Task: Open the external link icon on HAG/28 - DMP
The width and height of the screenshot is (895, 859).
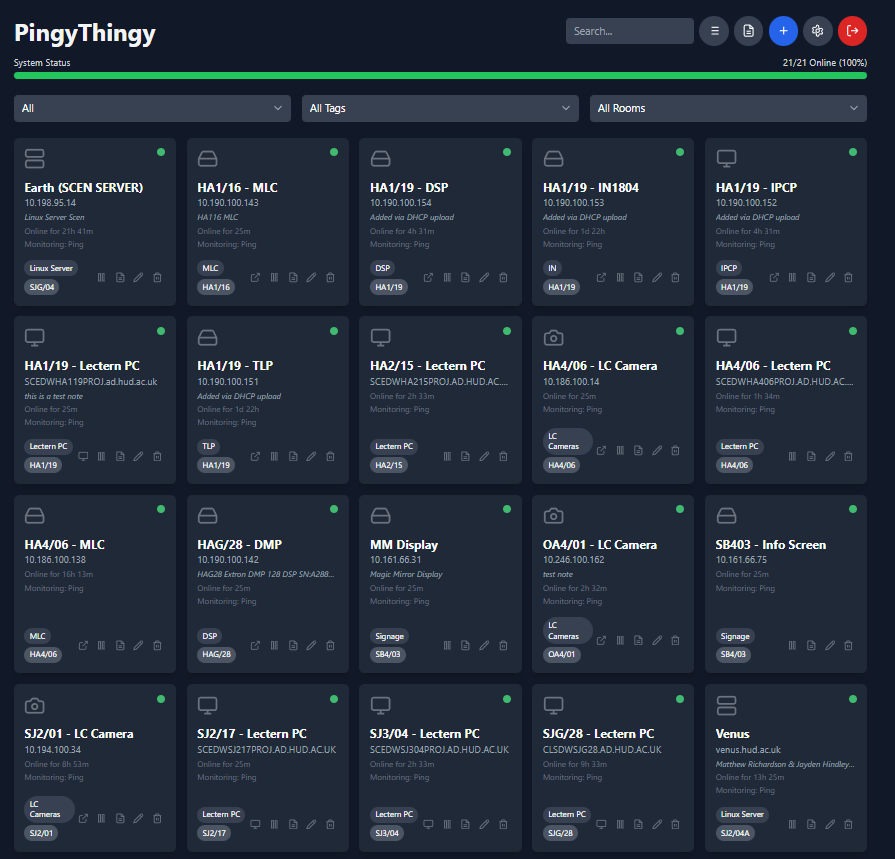Action: tap(254, 645)
